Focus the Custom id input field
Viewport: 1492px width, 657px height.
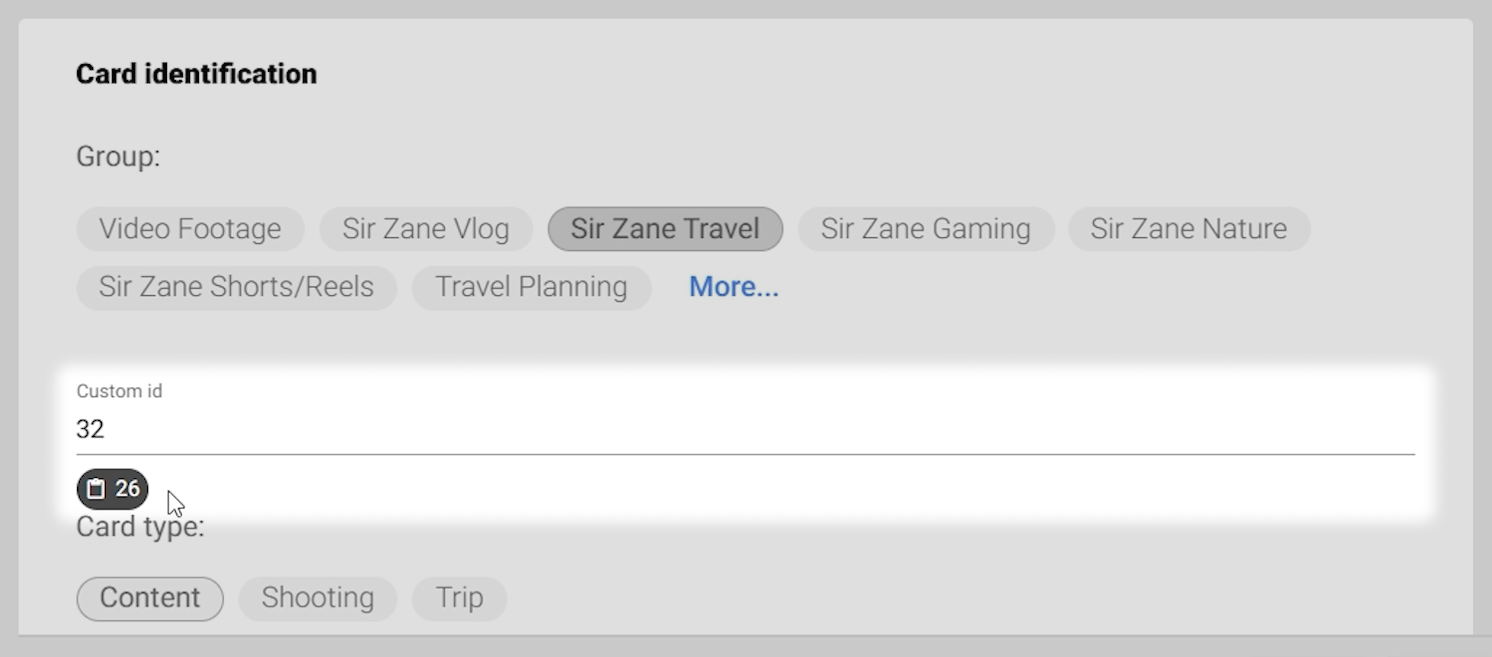pyautogui.click(x=745, y=429)
